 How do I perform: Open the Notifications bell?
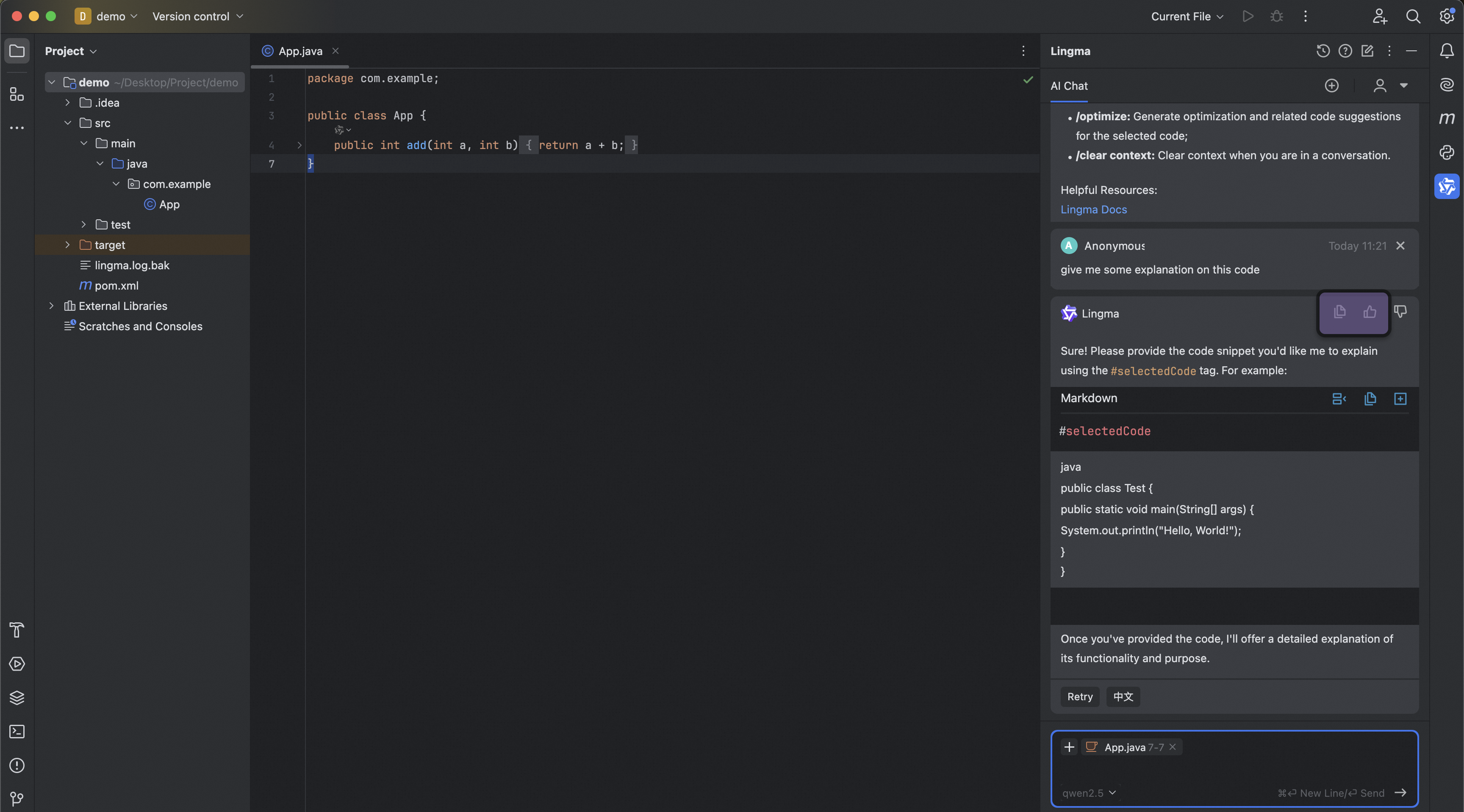coord(1446,51)
